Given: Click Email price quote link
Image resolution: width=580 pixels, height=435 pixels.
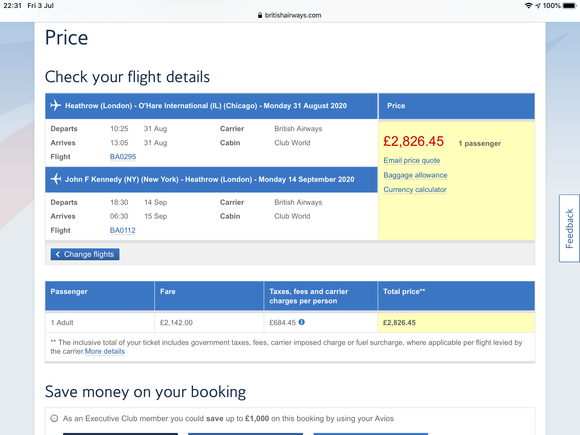Looking at the screenshot, I should [412, 161].
